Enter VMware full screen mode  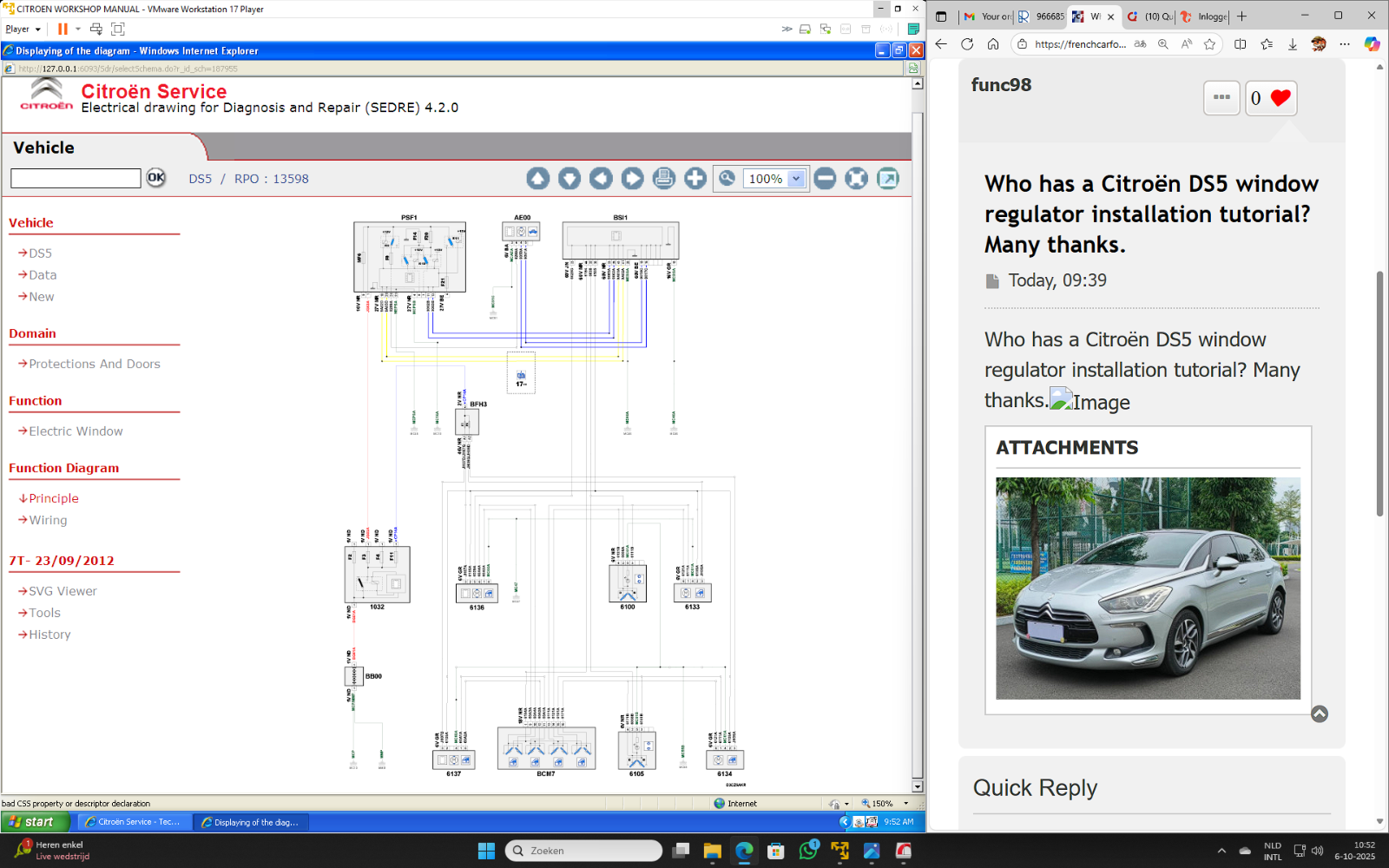[x=118, y=29]
